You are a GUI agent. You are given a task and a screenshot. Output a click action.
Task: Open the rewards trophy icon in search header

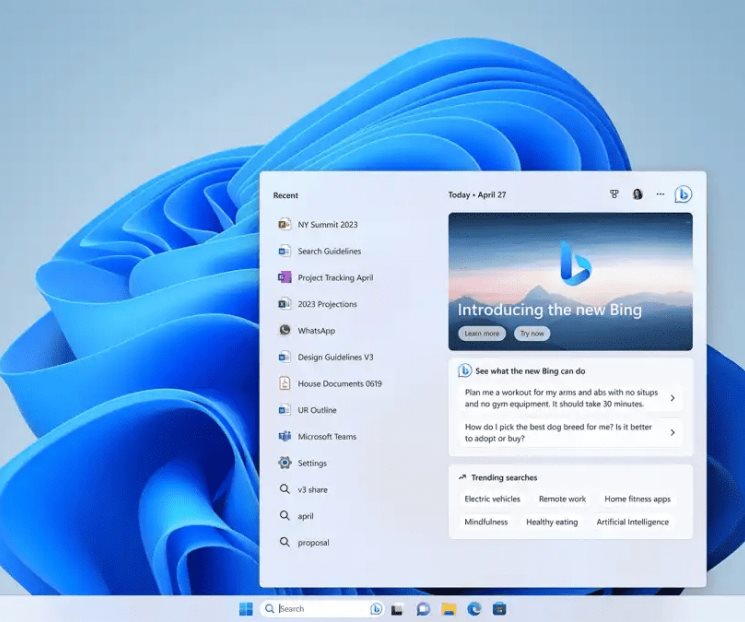tap(614, 194)
